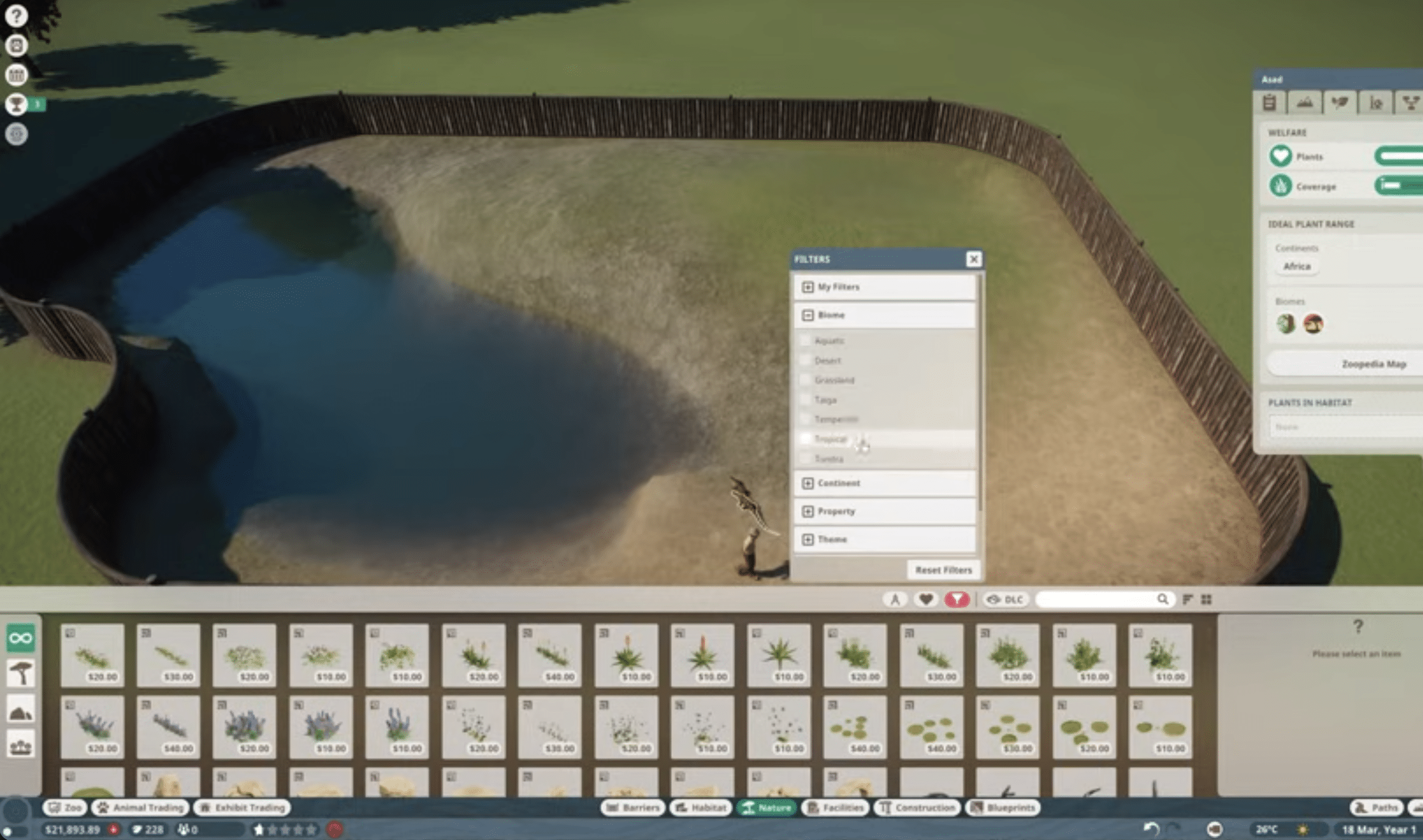
Task: Toggle the favorites heart filter
Action: pos(925,599)
